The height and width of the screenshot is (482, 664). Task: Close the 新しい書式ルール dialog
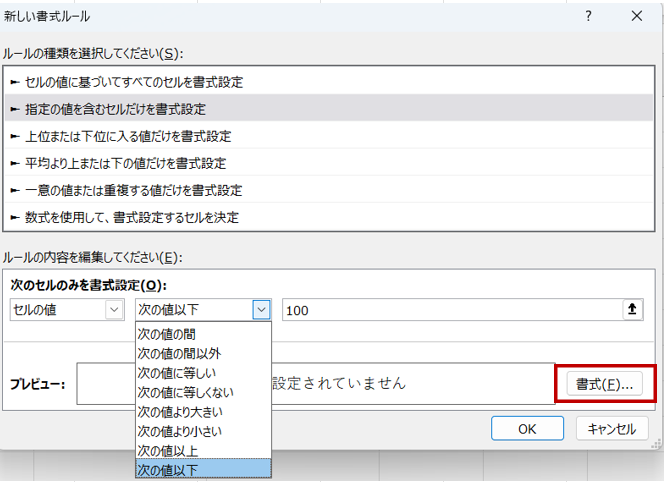tap(636, 16)
